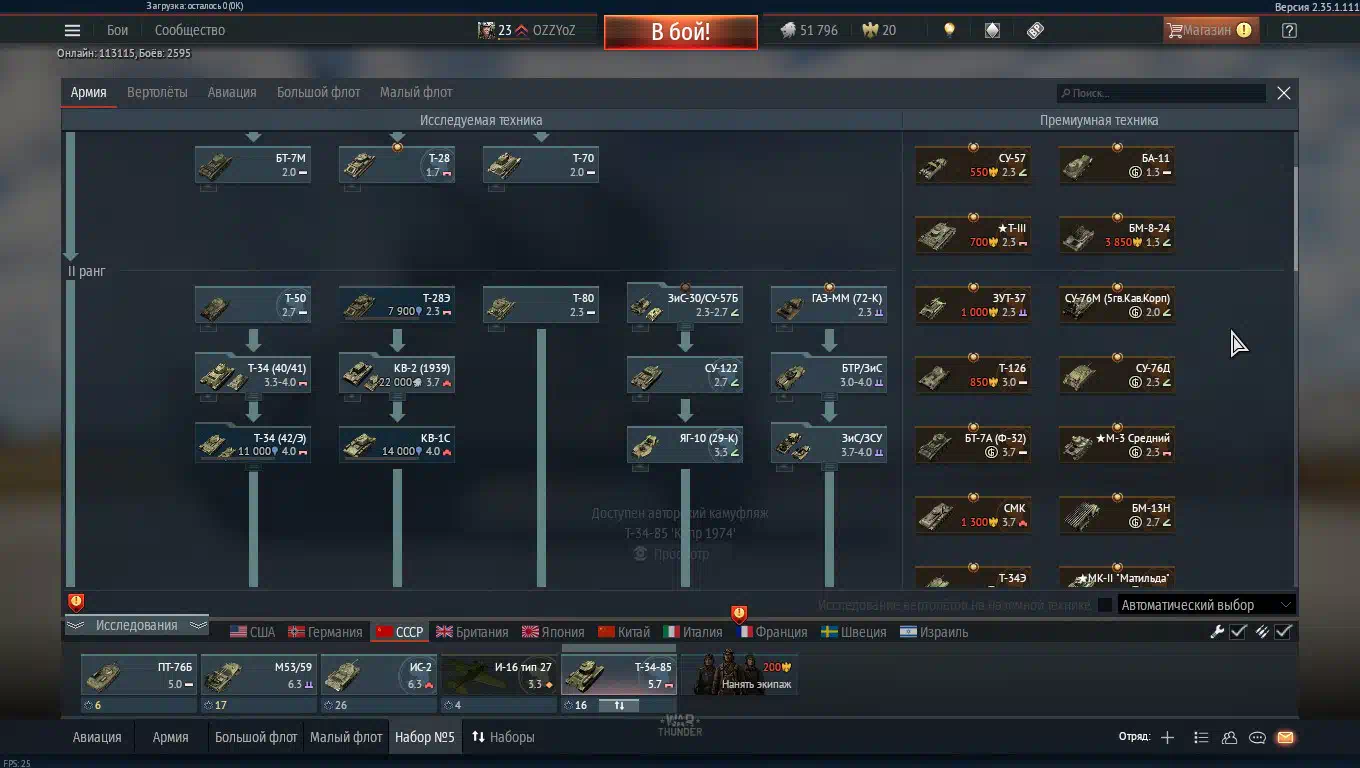The image size is (1360, 768).
Task: Switch to Большой флот research tab
Action: [318, 92]
